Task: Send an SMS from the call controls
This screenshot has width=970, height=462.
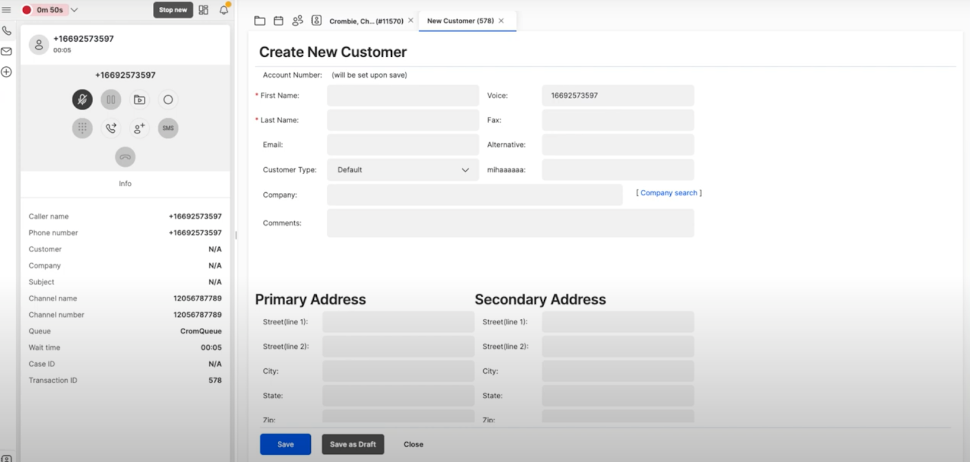Action: 168,128
